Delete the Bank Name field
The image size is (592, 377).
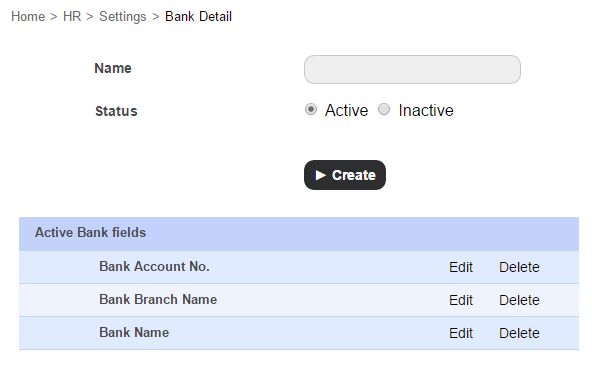click(519, 333)
